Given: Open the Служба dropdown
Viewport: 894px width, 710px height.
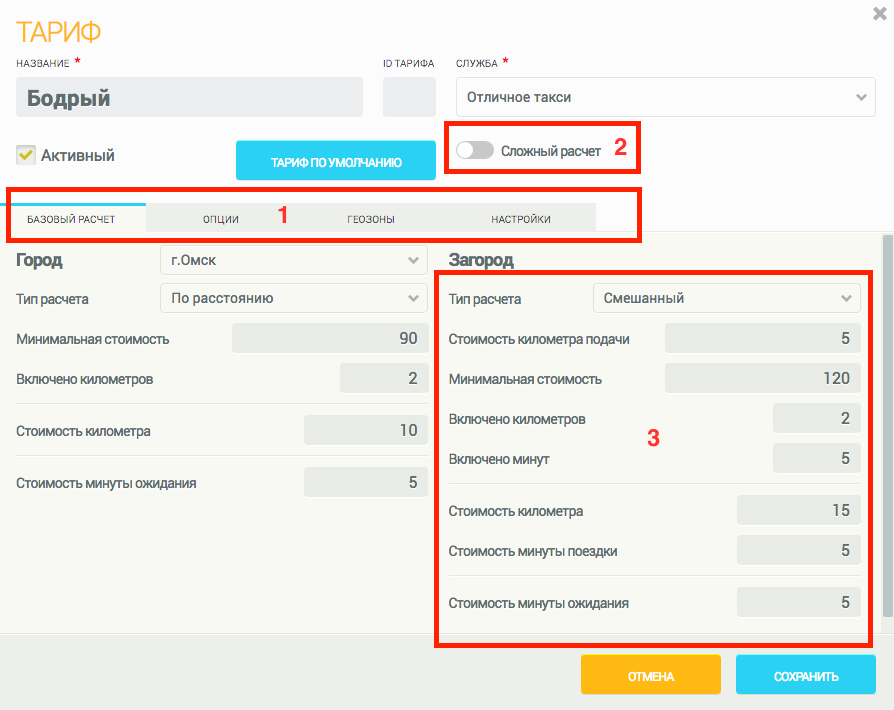Looking at the screenshot, I should (x=665, y=97).
